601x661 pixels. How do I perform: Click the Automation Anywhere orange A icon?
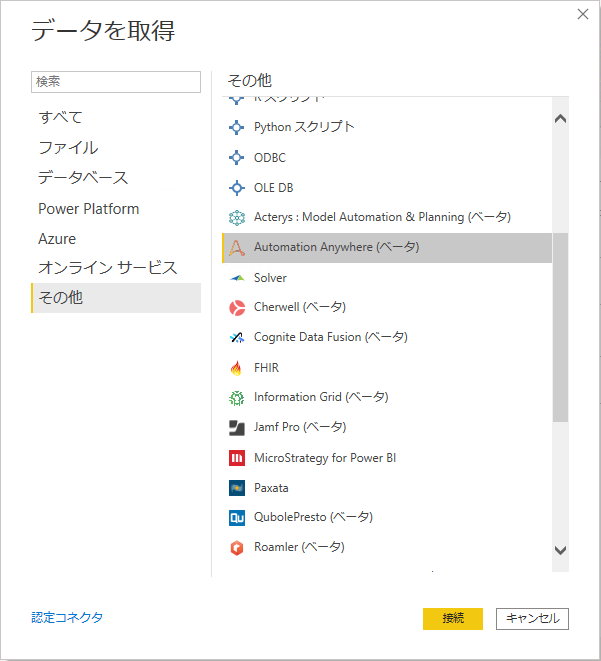[x=236, y=247]
